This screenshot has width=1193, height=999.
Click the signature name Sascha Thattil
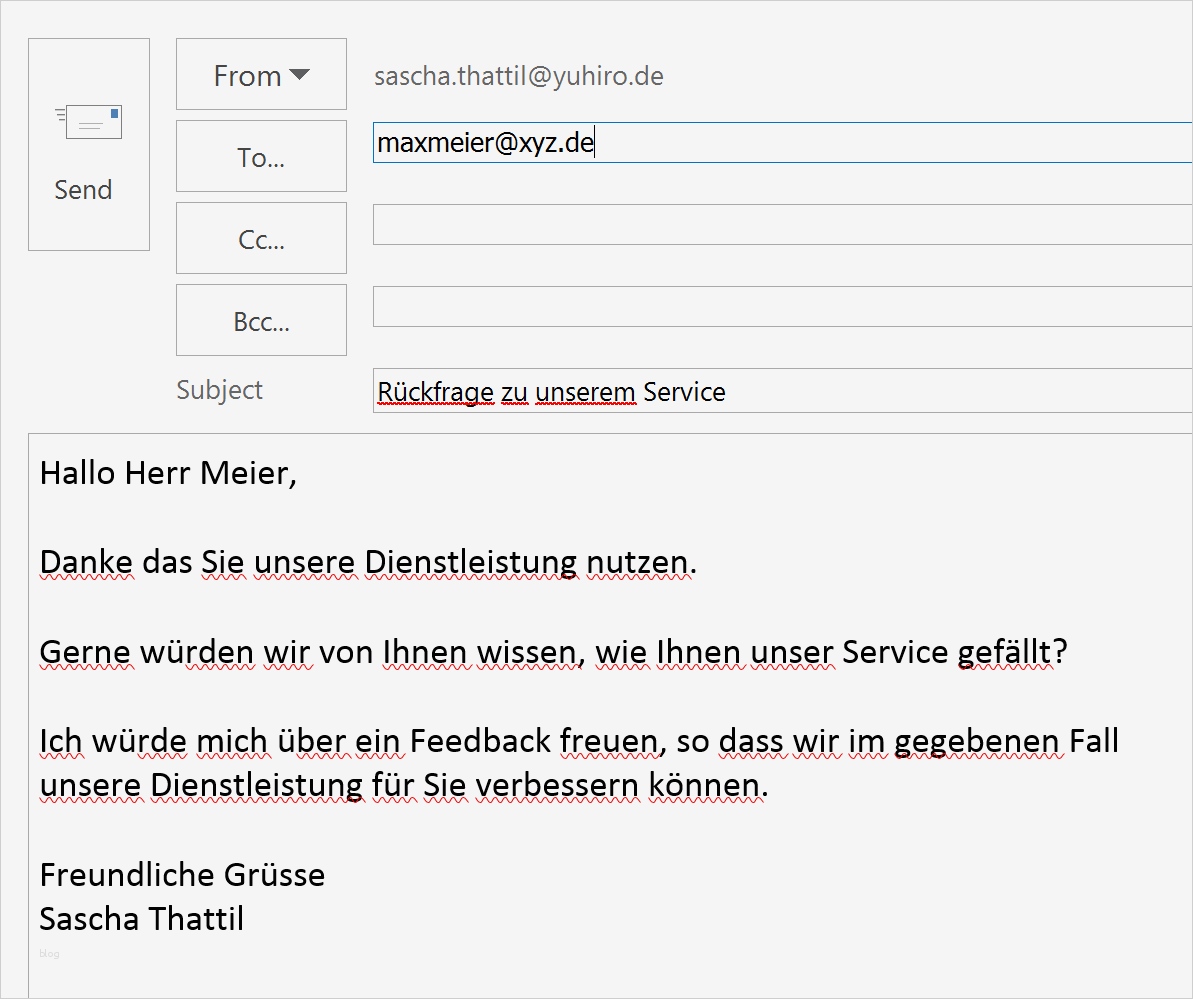pos(141,919)
